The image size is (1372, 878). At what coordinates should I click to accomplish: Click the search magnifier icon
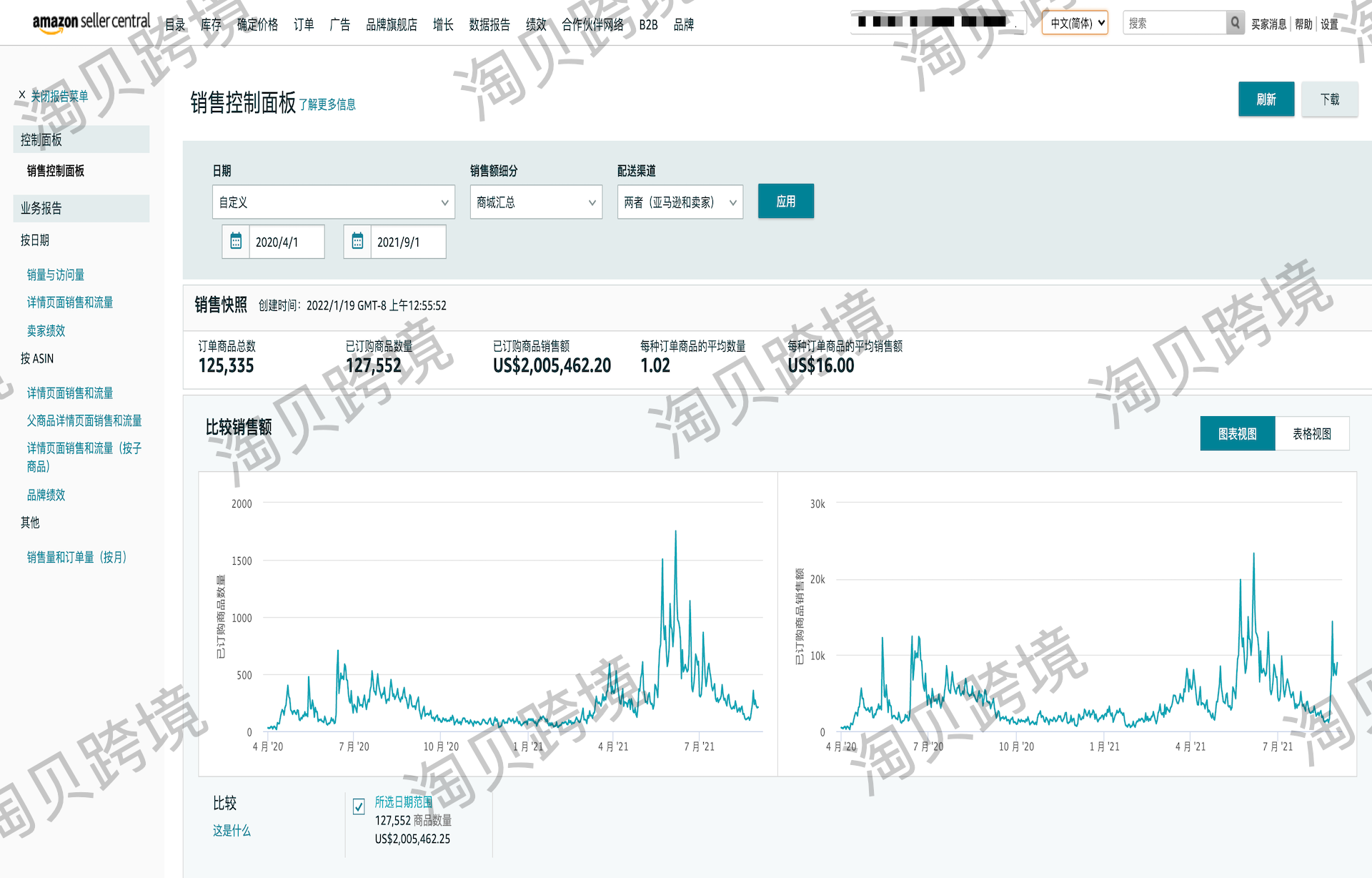pyautogui.click(x=1235, y=24)
